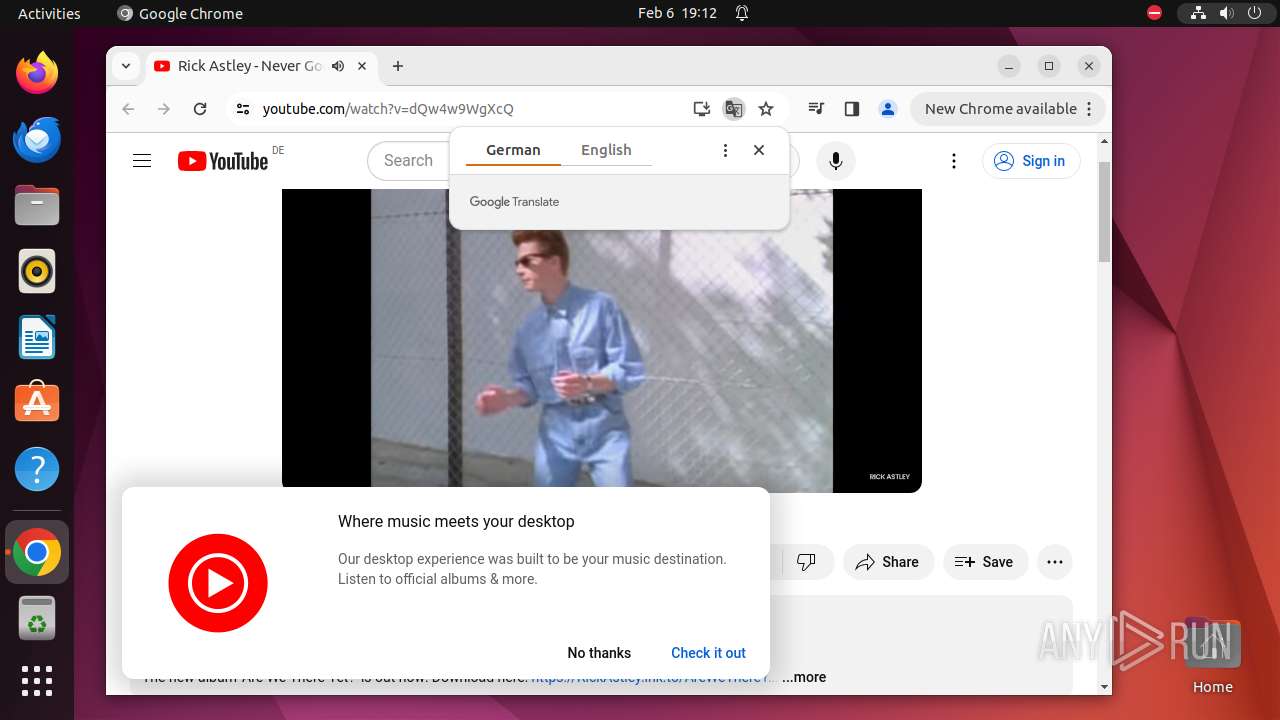Click the Google Chrome dock icon
Viewport: 1280px width, 720px height.
[x=37, y=552]
